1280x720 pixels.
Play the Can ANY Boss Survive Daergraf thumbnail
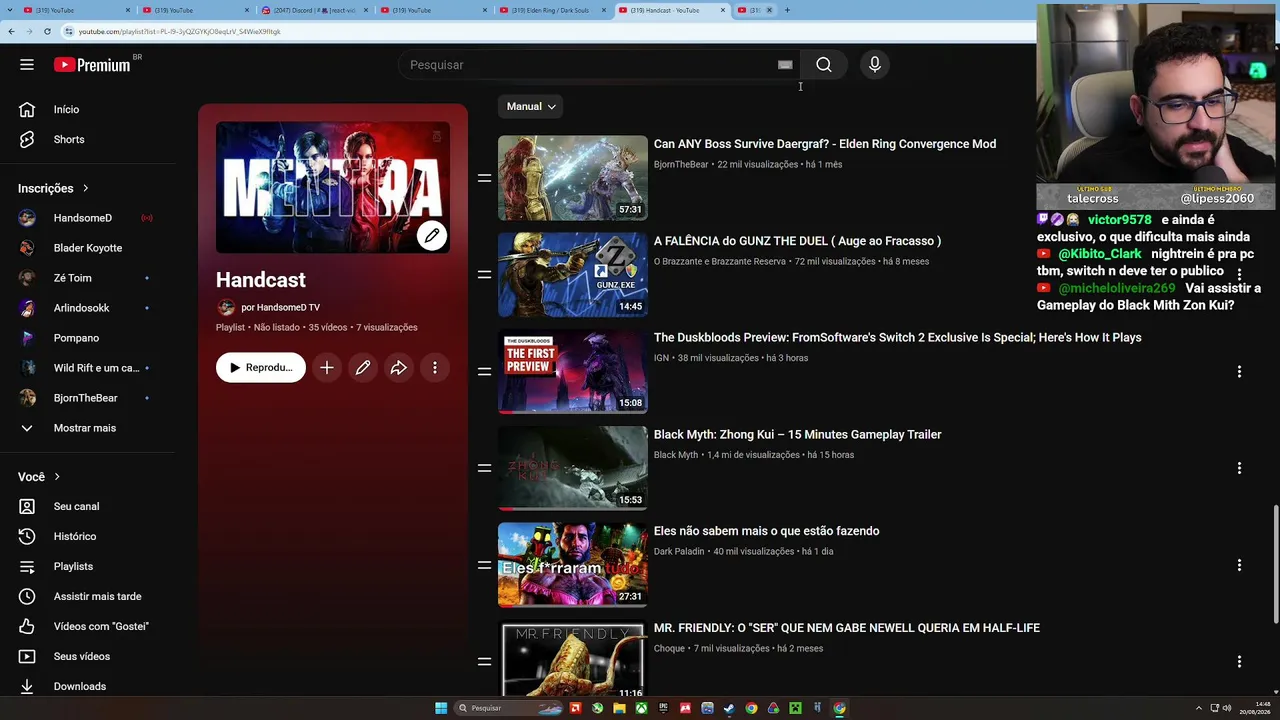tap(573, 178)
